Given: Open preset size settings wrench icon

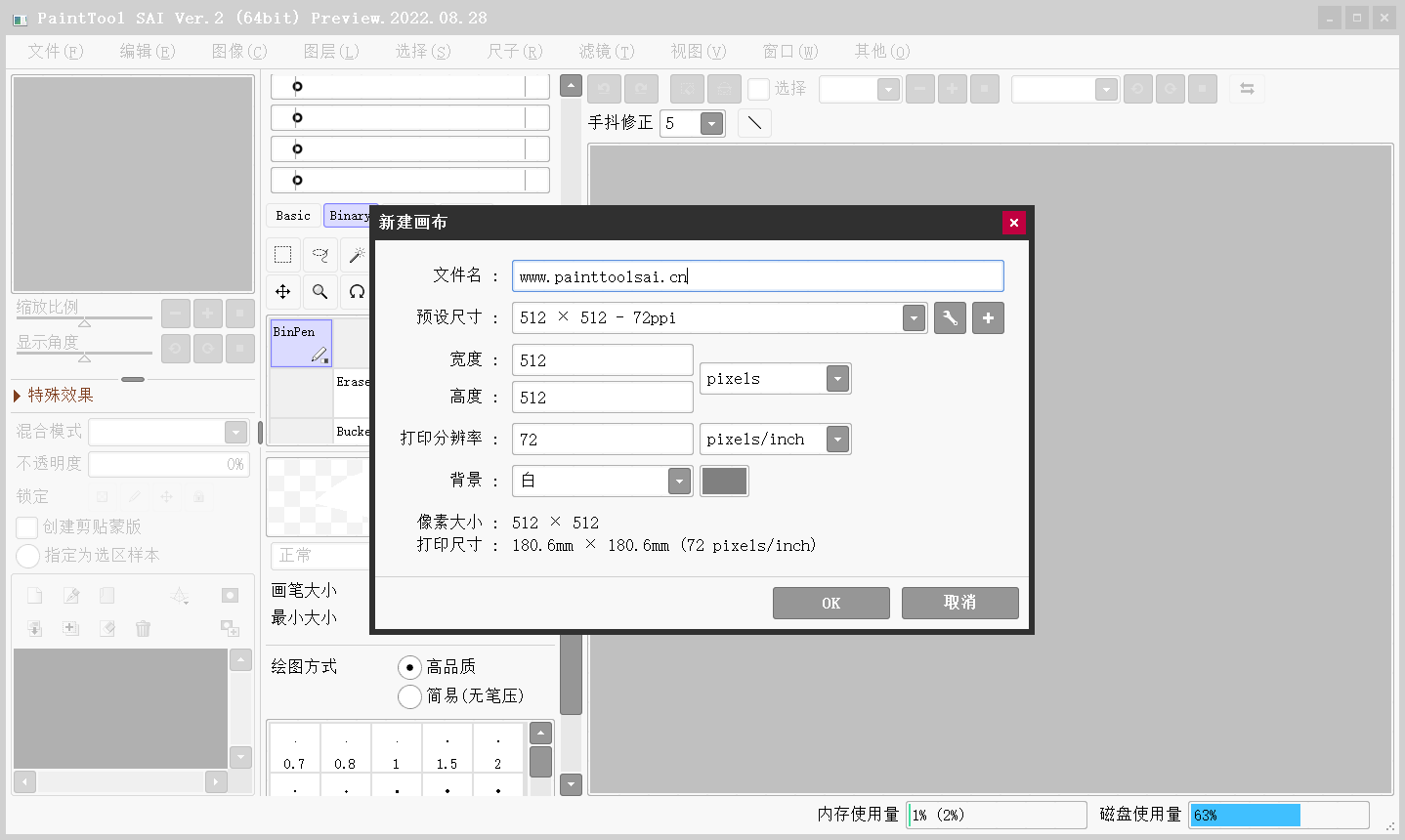Looking at the screenshot, I should point(950,317).
